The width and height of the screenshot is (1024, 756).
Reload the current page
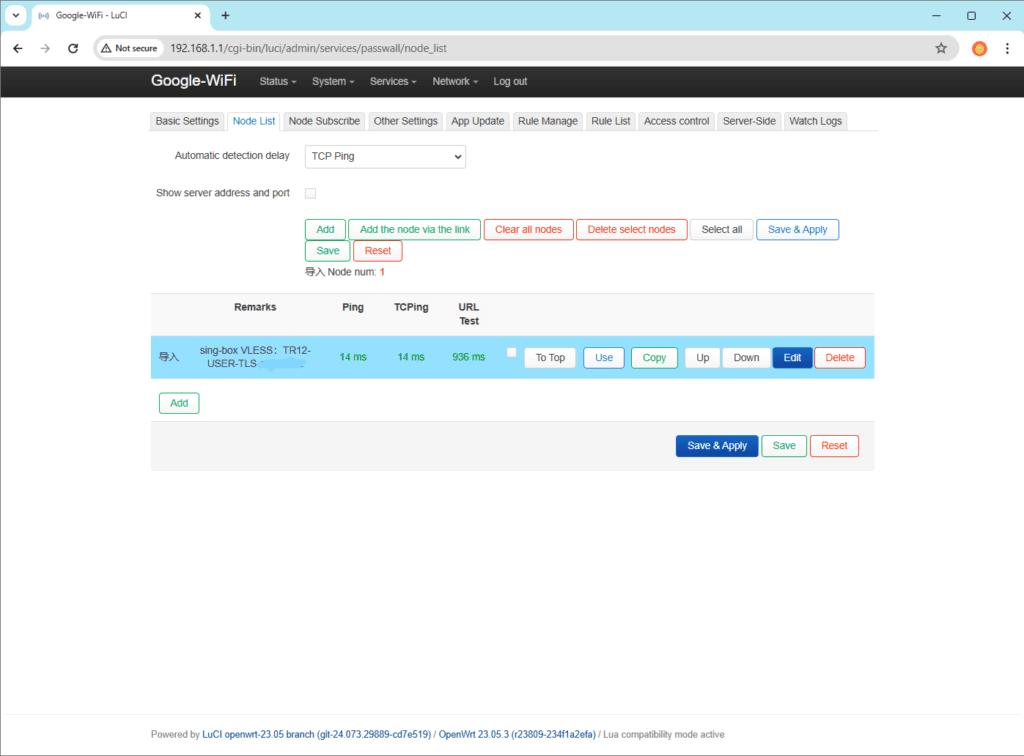pos(73,48)
